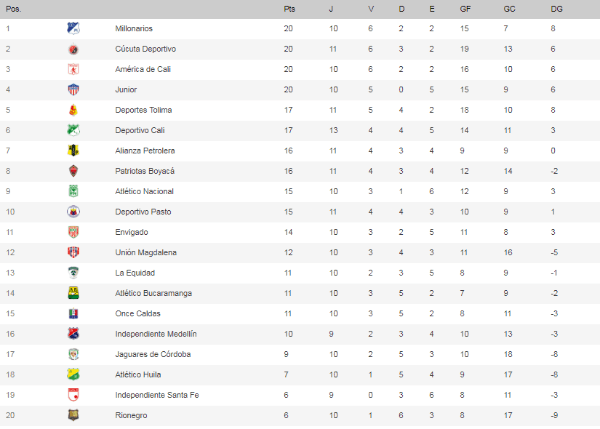The image size is (600, 429).
Task: Select the Independiente Santa Fe row name
Action: tap(157, 395)
